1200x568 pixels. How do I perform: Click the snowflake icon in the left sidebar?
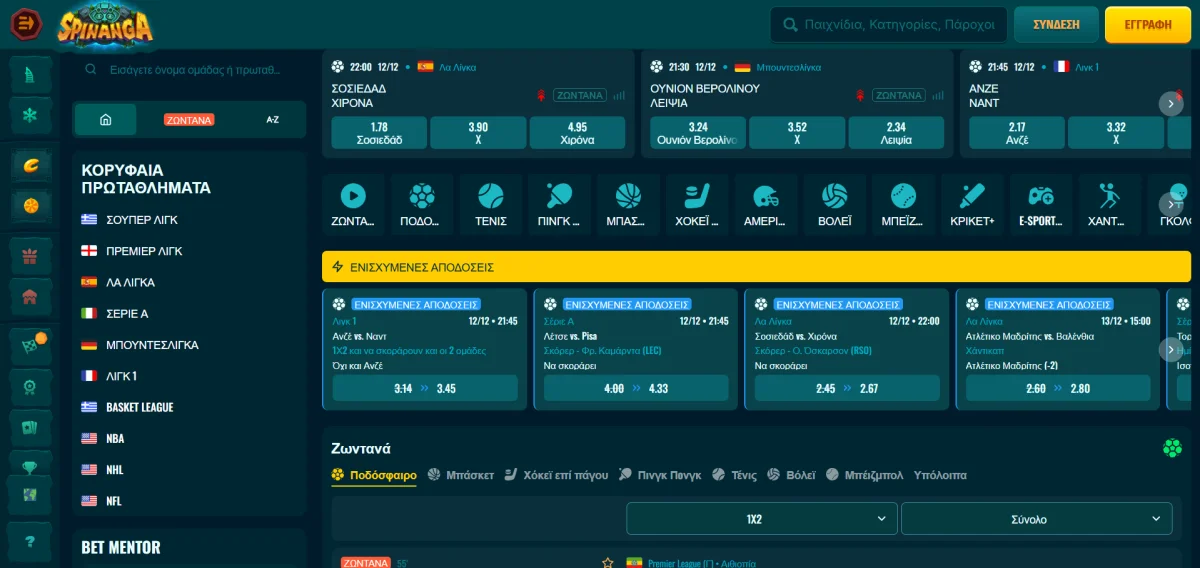pos(29,115)
